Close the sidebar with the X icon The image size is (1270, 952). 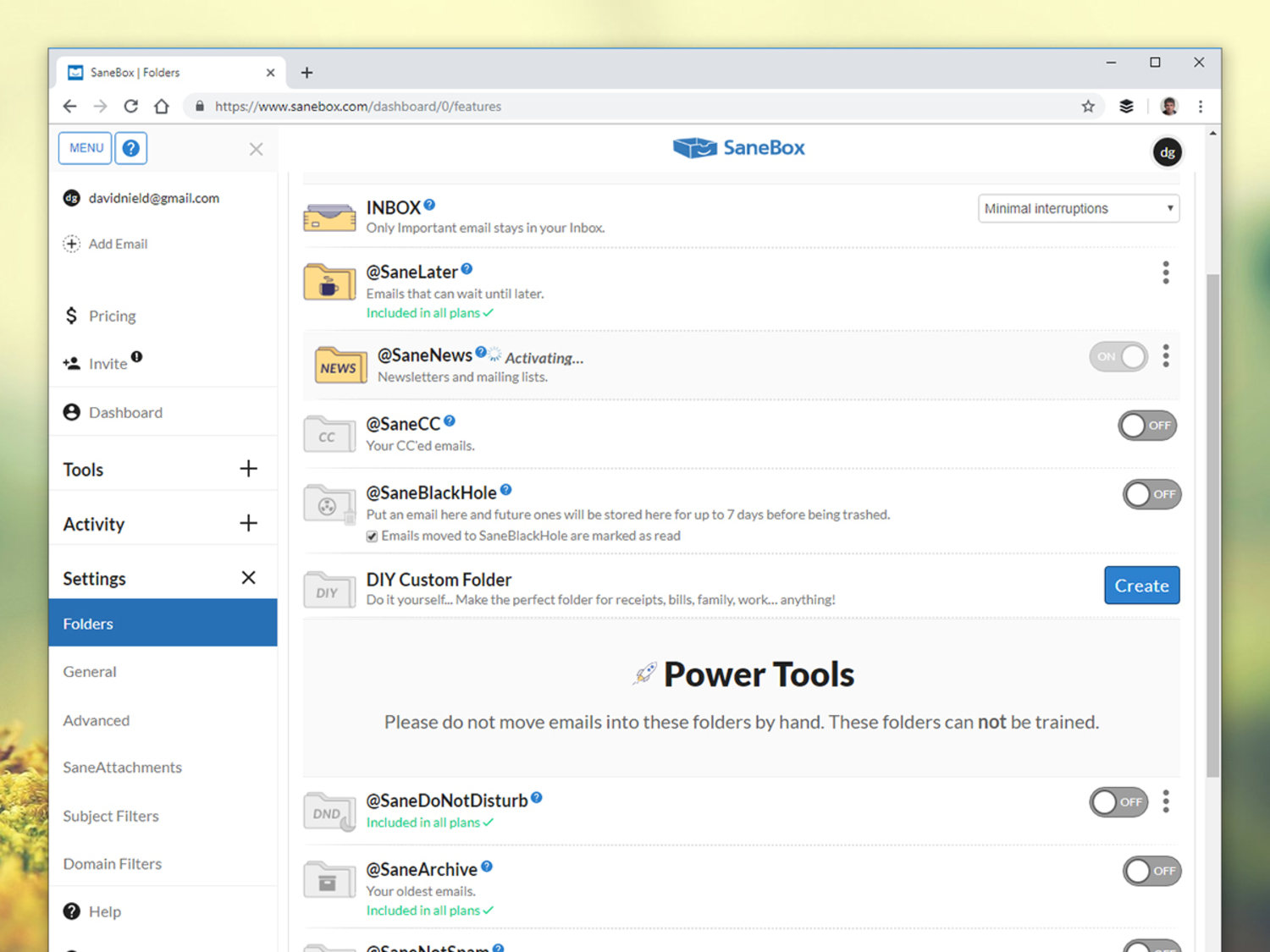point(256,149)
